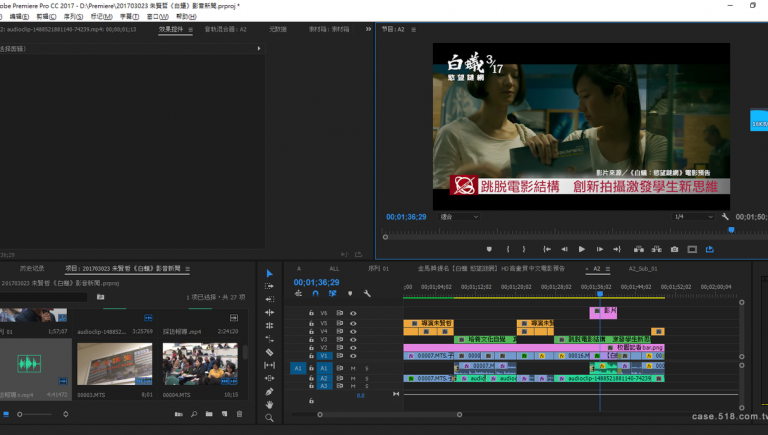Select the Slide tool

pos(269,379)
